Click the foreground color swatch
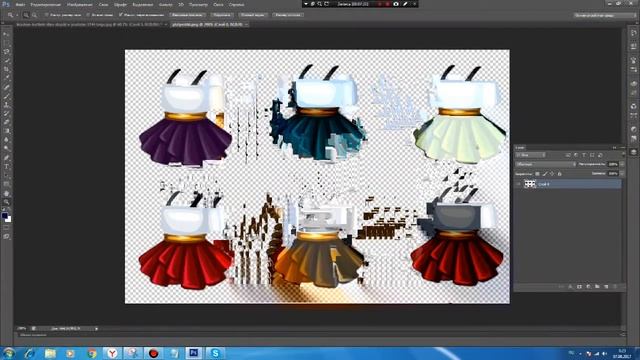Viewport: 640px width, 360px height. click(4, 216)
